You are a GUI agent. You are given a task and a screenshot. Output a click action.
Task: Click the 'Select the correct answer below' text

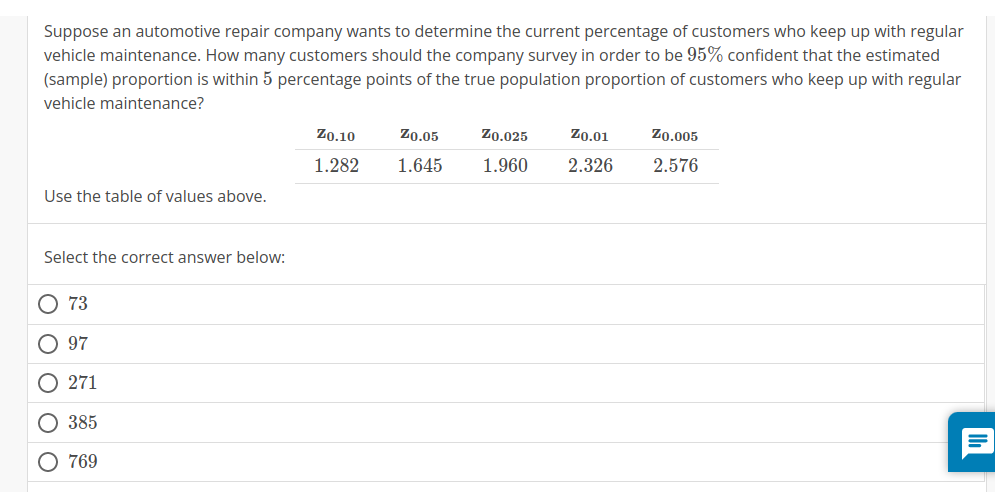click(x=164, y=258)
